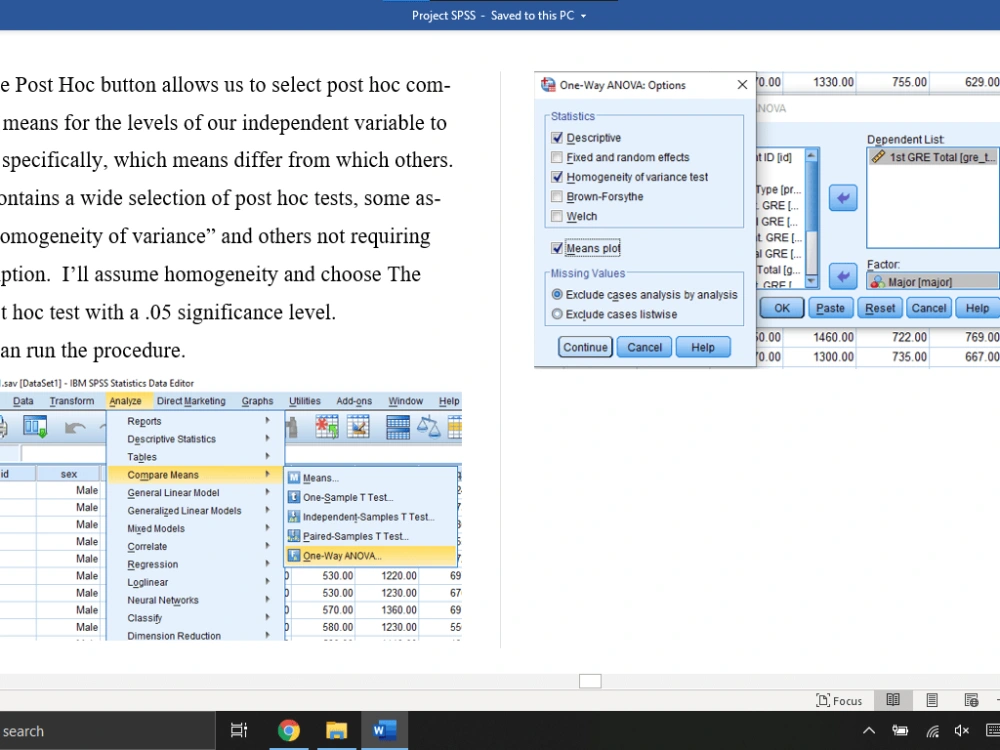Expand the Compare Means submenu
The image size is (1000, 750).
click(x=195, y=474)
